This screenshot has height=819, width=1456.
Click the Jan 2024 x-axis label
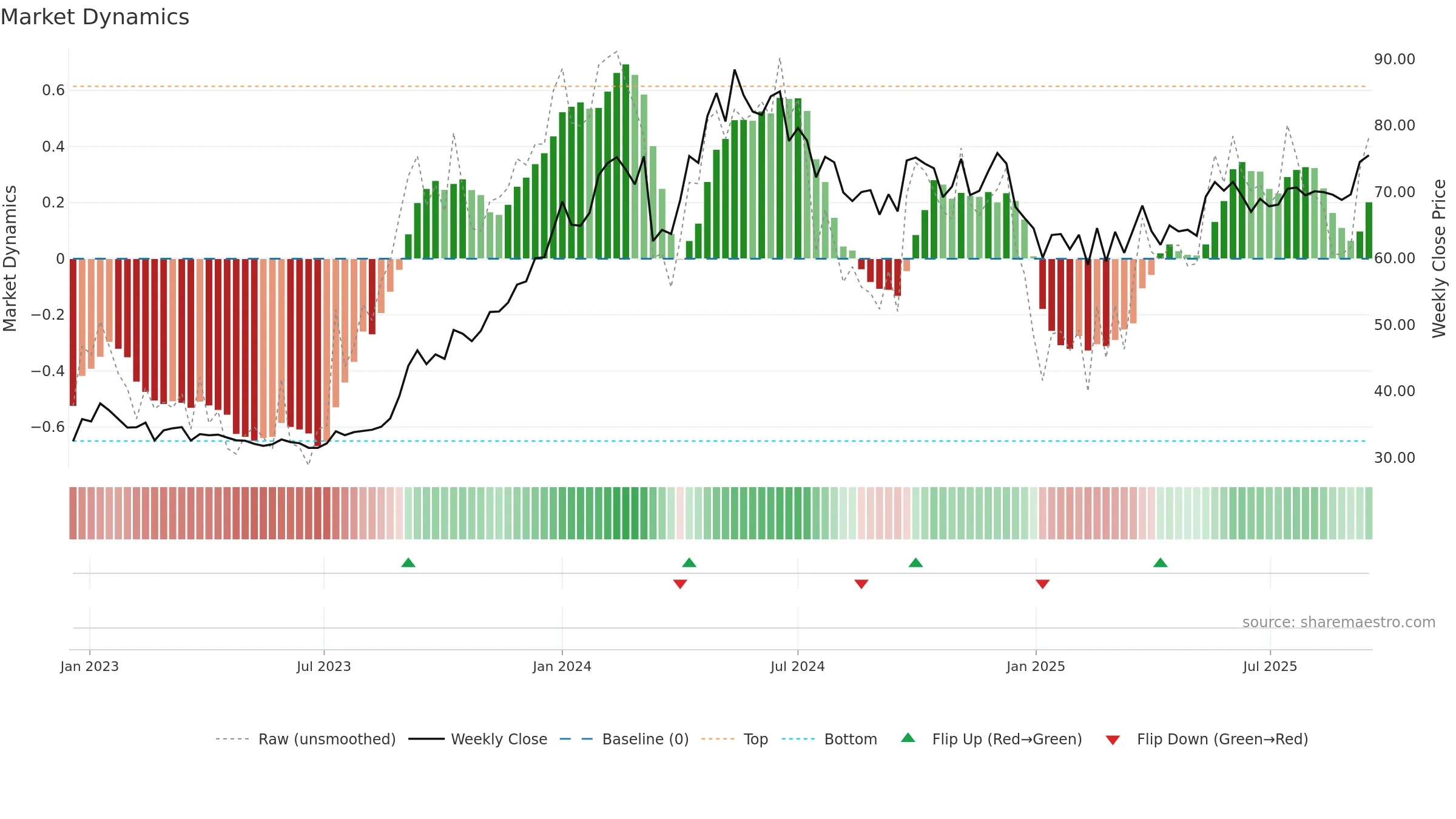562,666
